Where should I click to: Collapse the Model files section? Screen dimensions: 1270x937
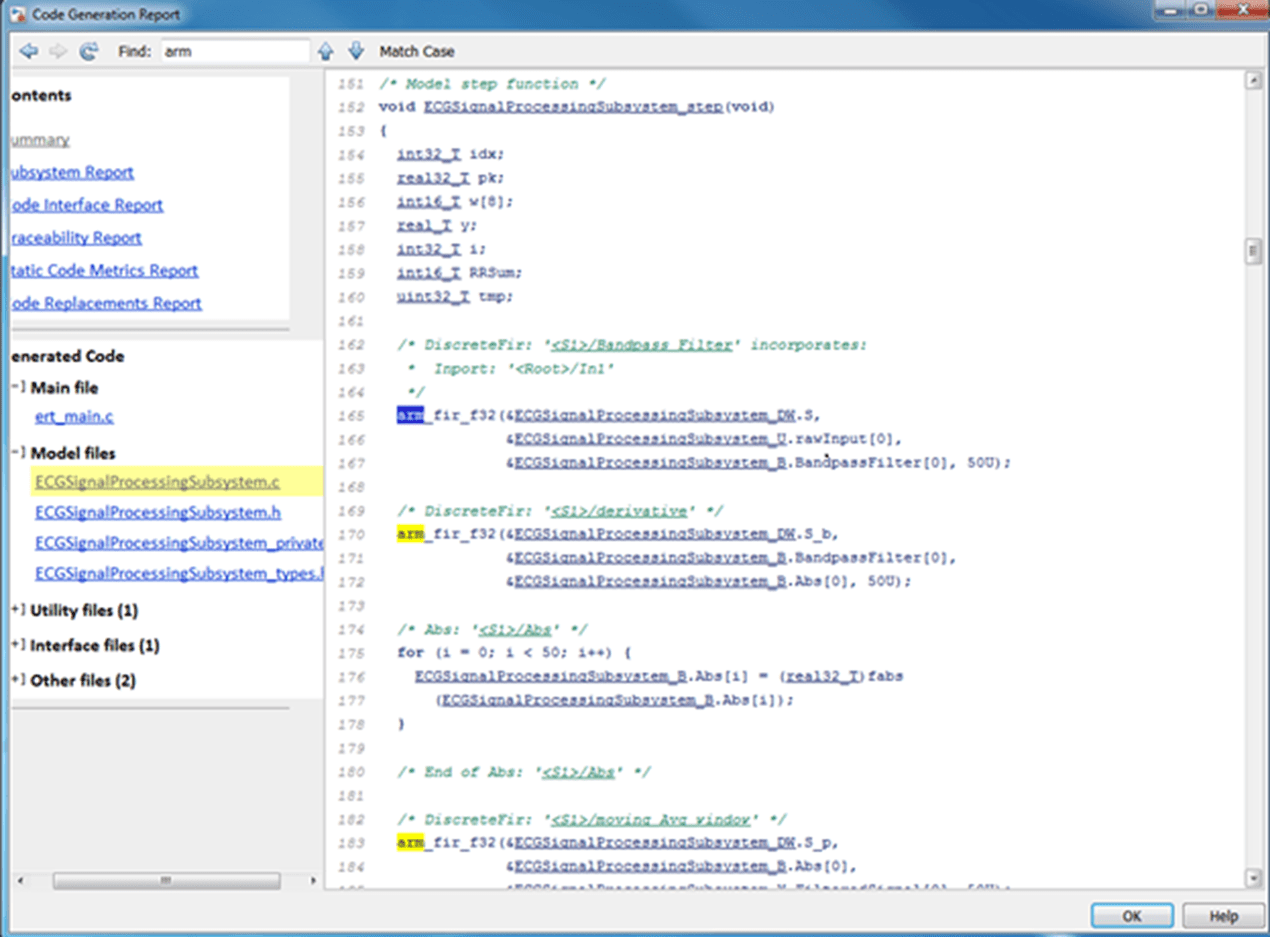(18, 452)
